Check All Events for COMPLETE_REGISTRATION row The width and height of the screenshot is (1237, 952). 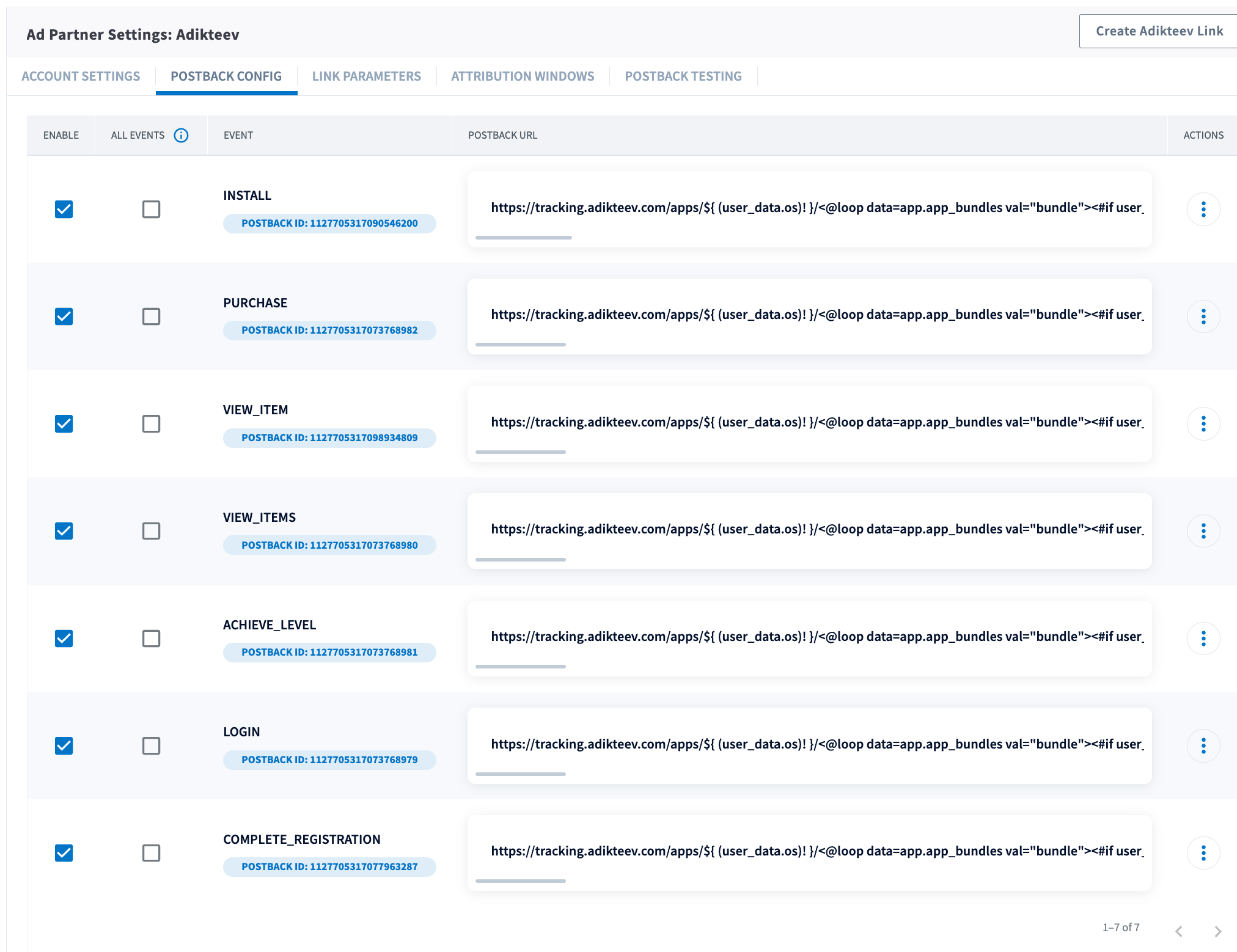pyautogui.click(x=151, y=853)
